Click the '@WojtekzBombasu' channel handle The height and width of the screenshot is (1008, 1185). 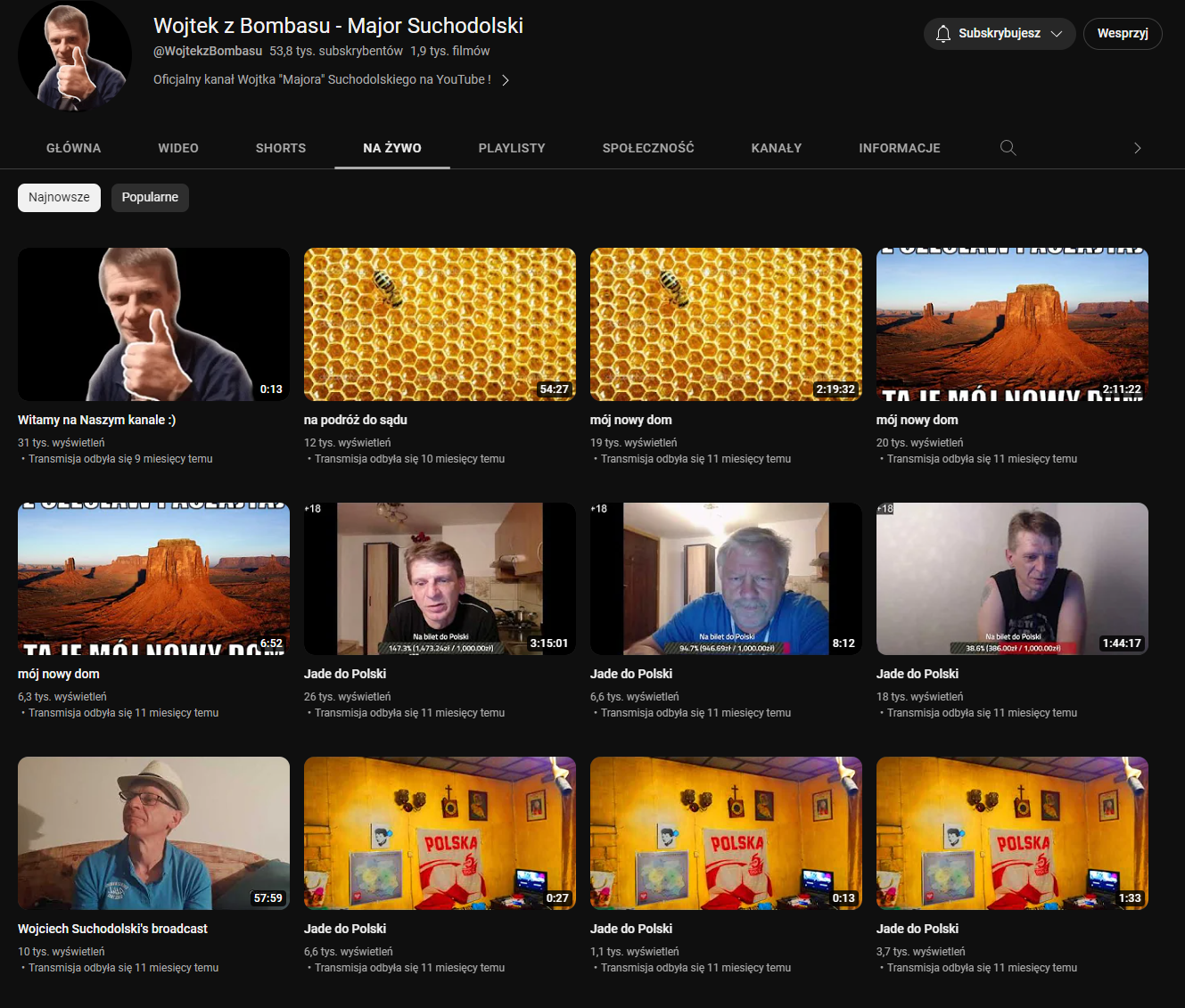point(208,51)
